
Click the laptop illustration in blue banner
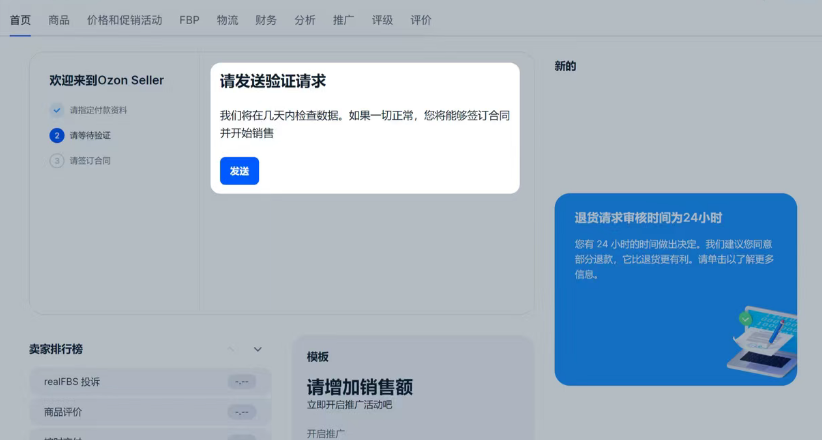(x=763, y=341)
